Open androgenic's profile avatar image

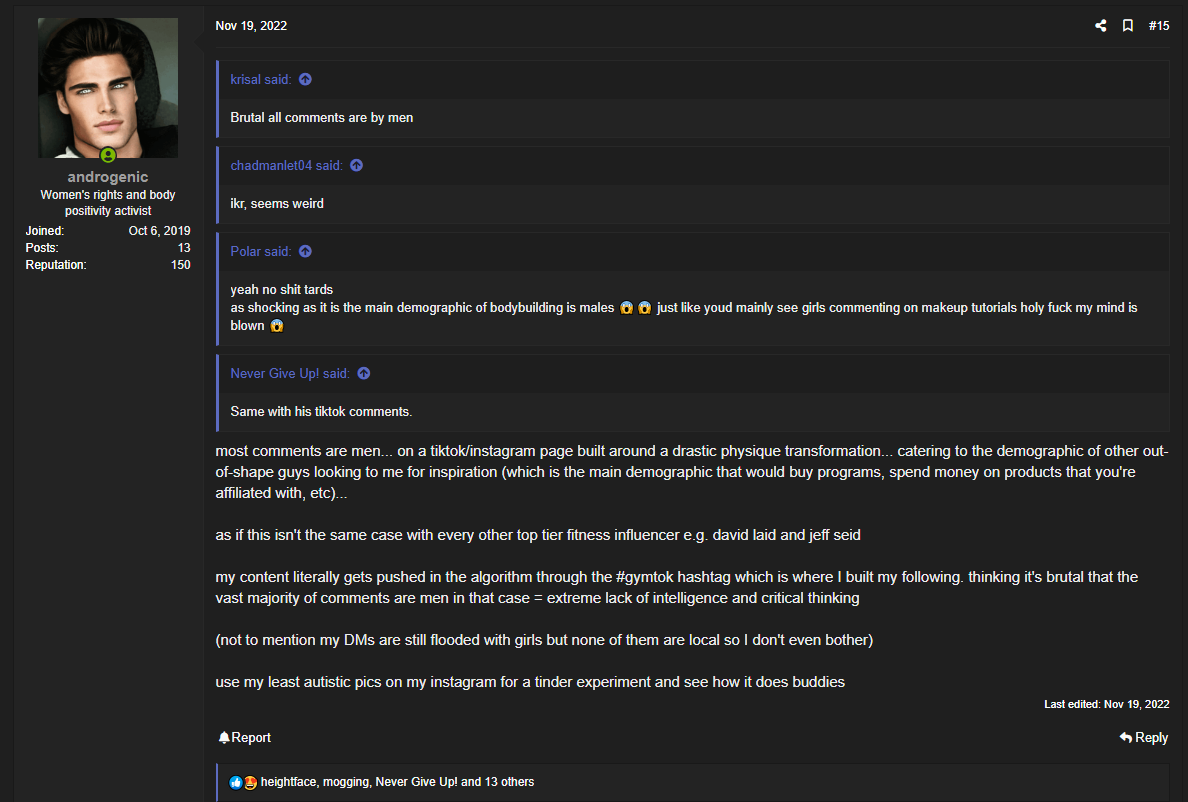[x=108, y=88]
